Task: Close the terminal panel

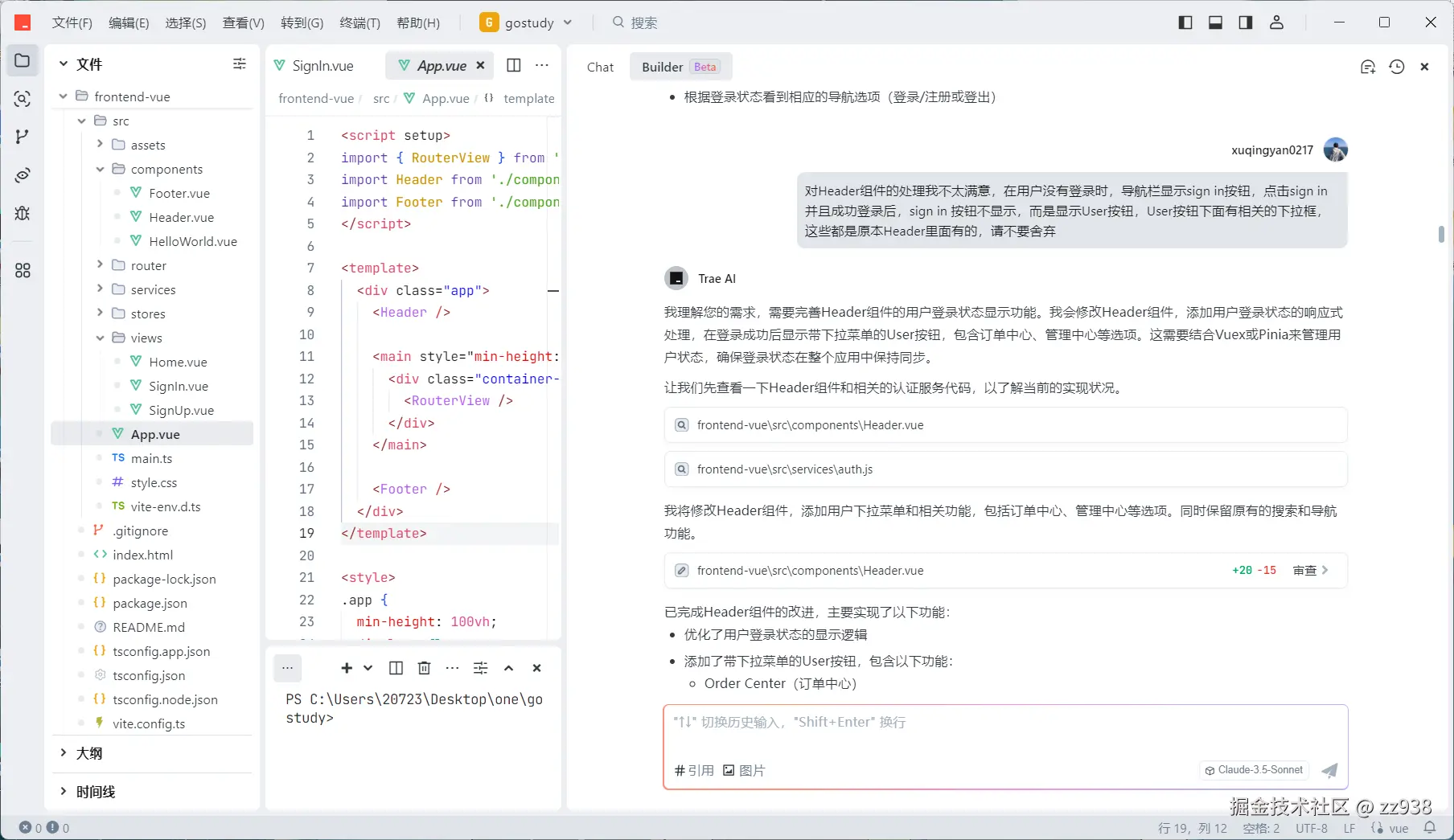Action: click(537, 668)
